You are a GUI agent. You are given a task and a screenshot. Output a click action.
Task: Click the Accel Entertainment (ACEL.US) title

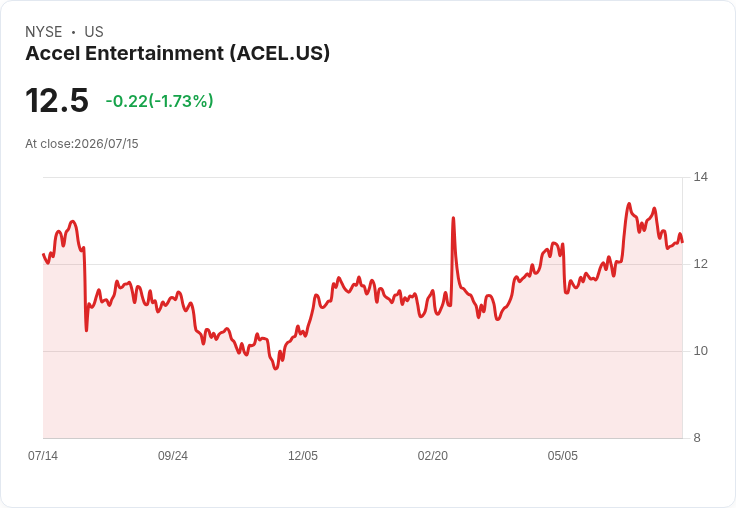177,54
